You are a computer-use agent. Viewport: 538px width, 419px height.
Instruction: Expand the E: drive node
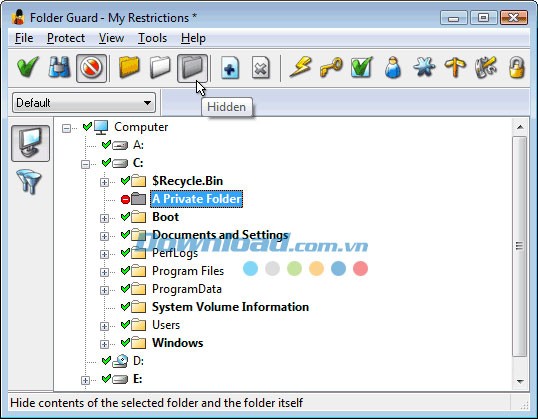pyautogui.click(x=85, y=380)
